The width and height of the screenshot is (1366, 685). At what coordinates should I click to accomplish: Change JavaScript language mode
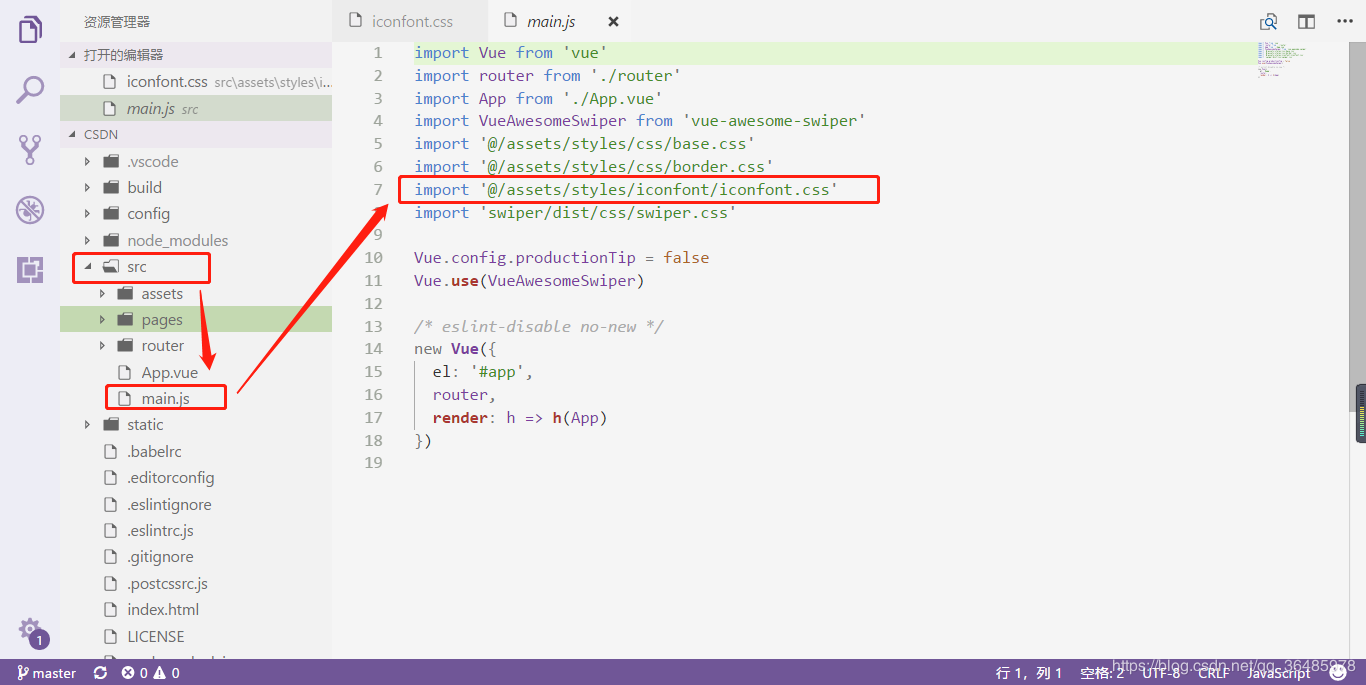pyautogui.click(x=1279, y=673)
